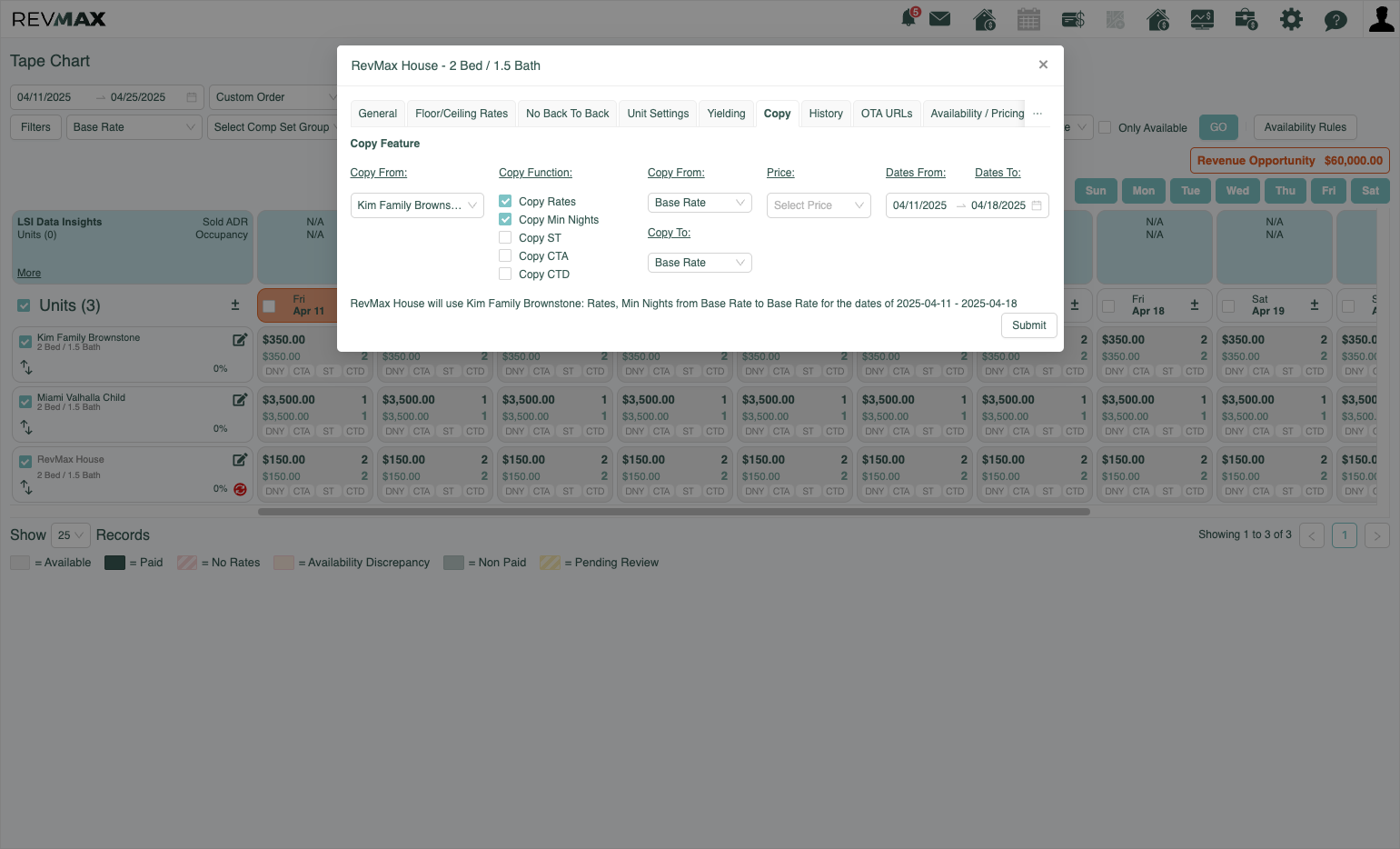Enable the Copy CTA checkbox
This screenshot has width=1400, height=849.
click(505, 255)
